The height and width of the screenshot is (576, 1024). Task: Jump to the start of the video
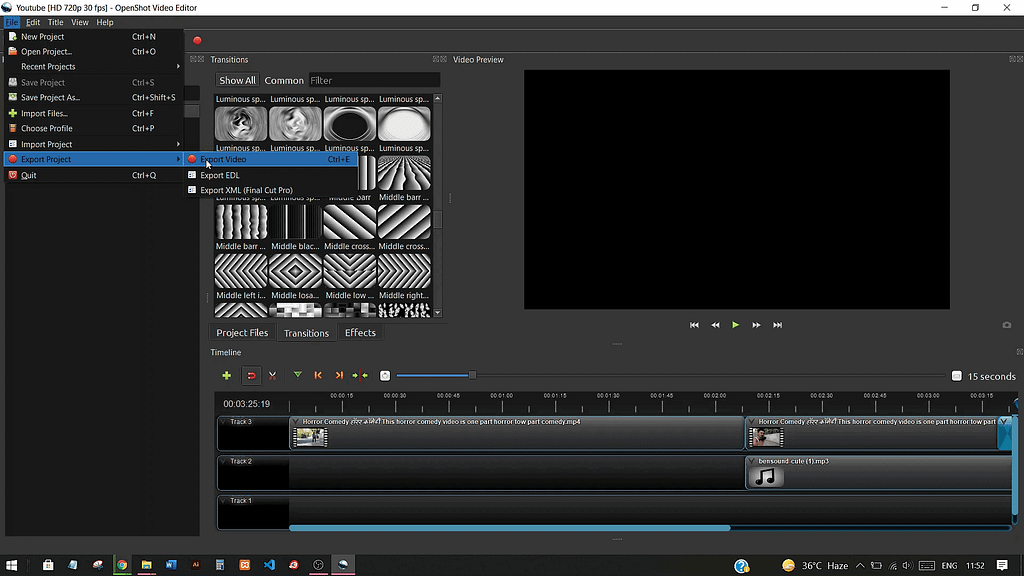(694, 324)
